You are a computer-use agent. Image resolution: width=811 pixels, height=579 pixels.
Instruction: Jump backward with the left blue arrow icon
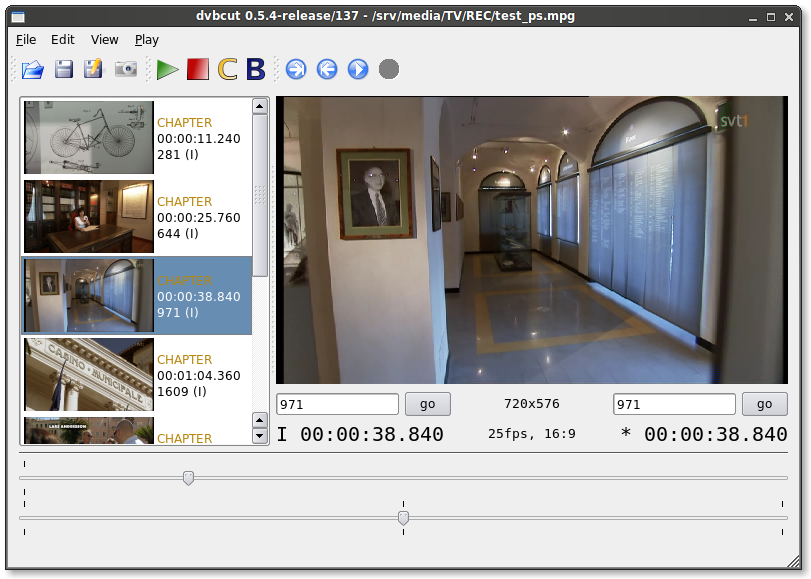point(328,69)
